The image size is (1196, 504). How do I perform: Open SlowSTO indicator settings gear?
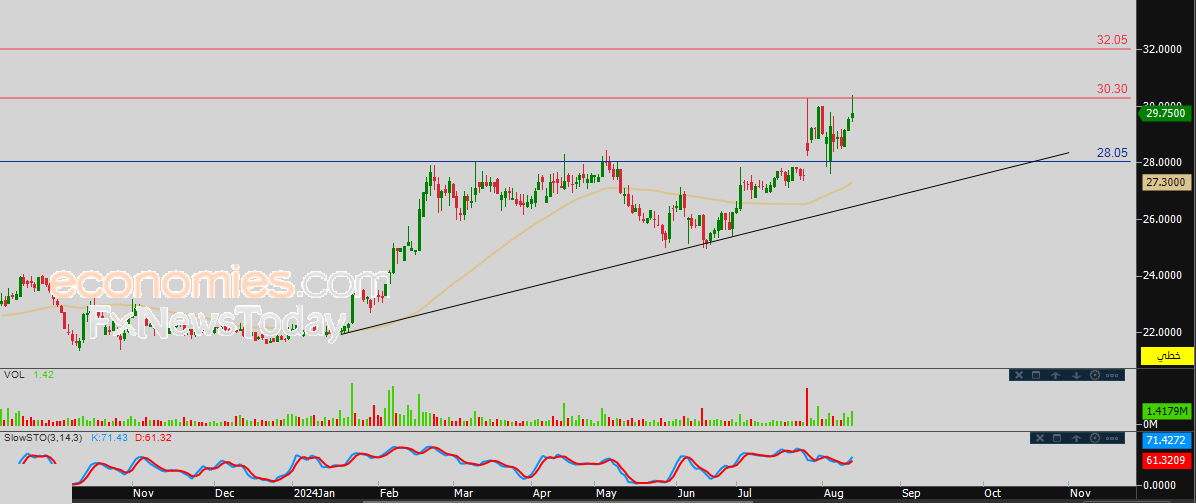pos(1095,438)
